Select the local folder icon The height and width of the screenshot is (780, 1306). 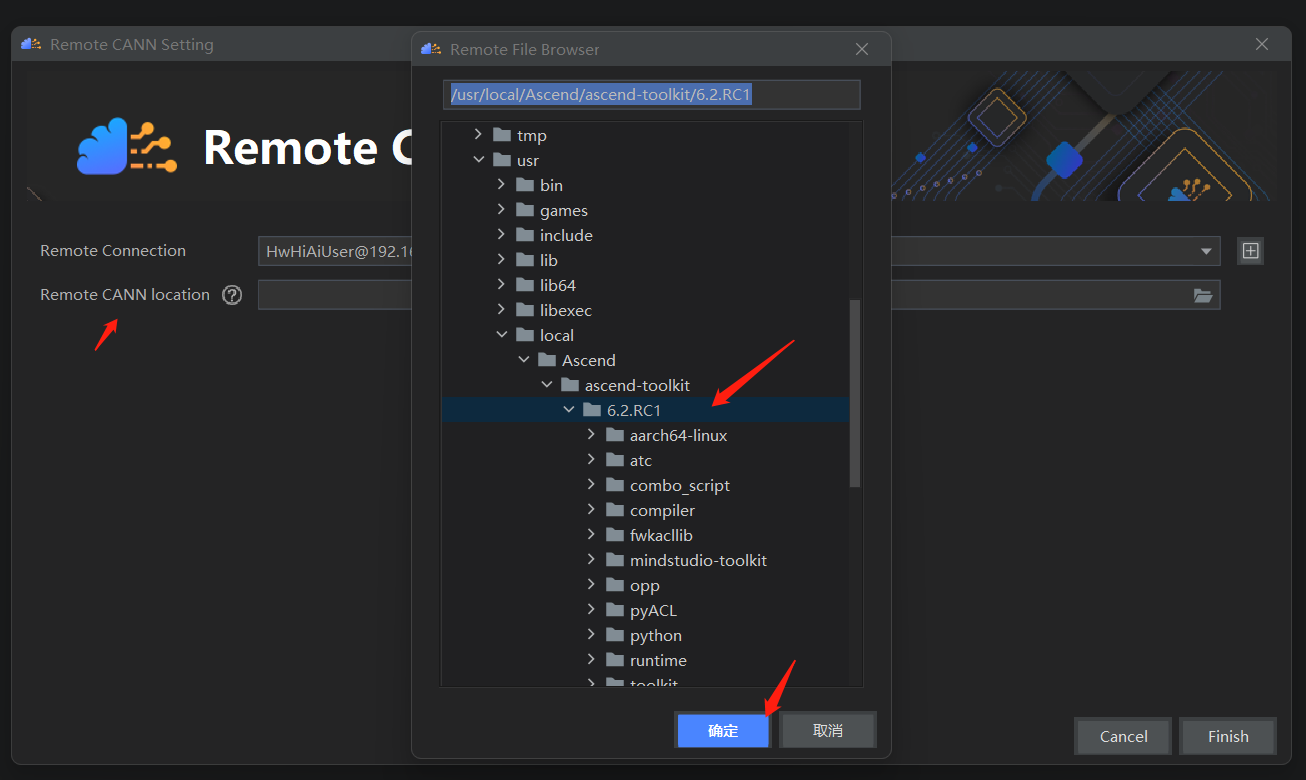[x=524, y=335]
